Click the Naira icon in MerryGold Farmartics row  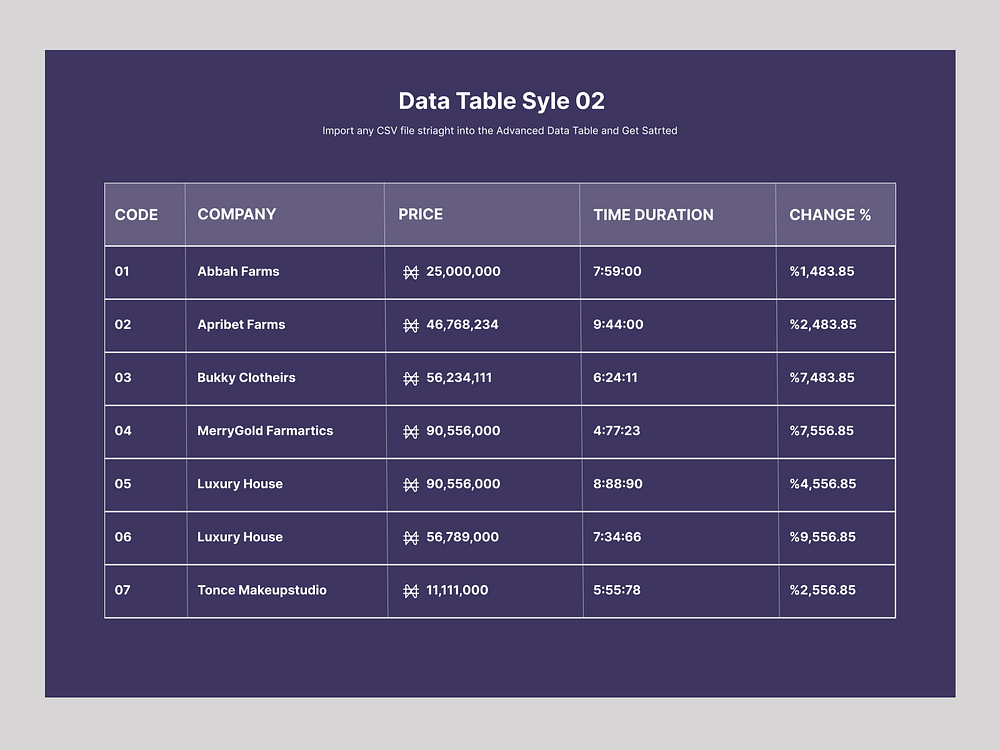[410, 431]
